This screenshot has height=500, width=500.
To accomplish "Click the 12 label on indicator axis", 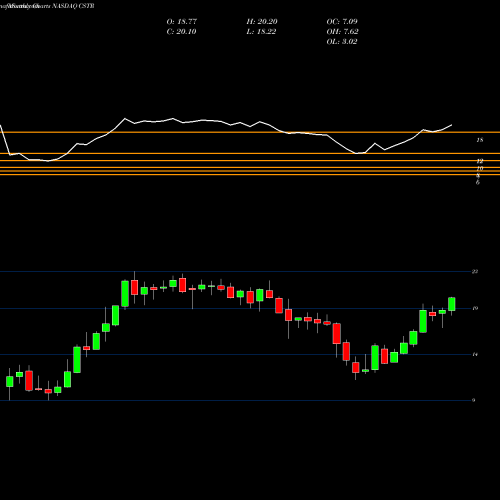I will 480,161.
